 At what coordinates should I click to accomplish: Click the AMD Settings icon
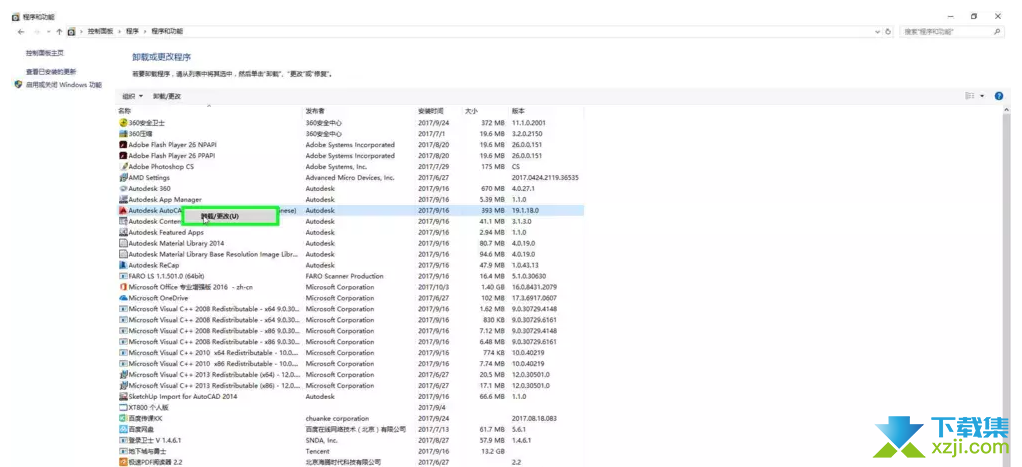click(123, 177)
